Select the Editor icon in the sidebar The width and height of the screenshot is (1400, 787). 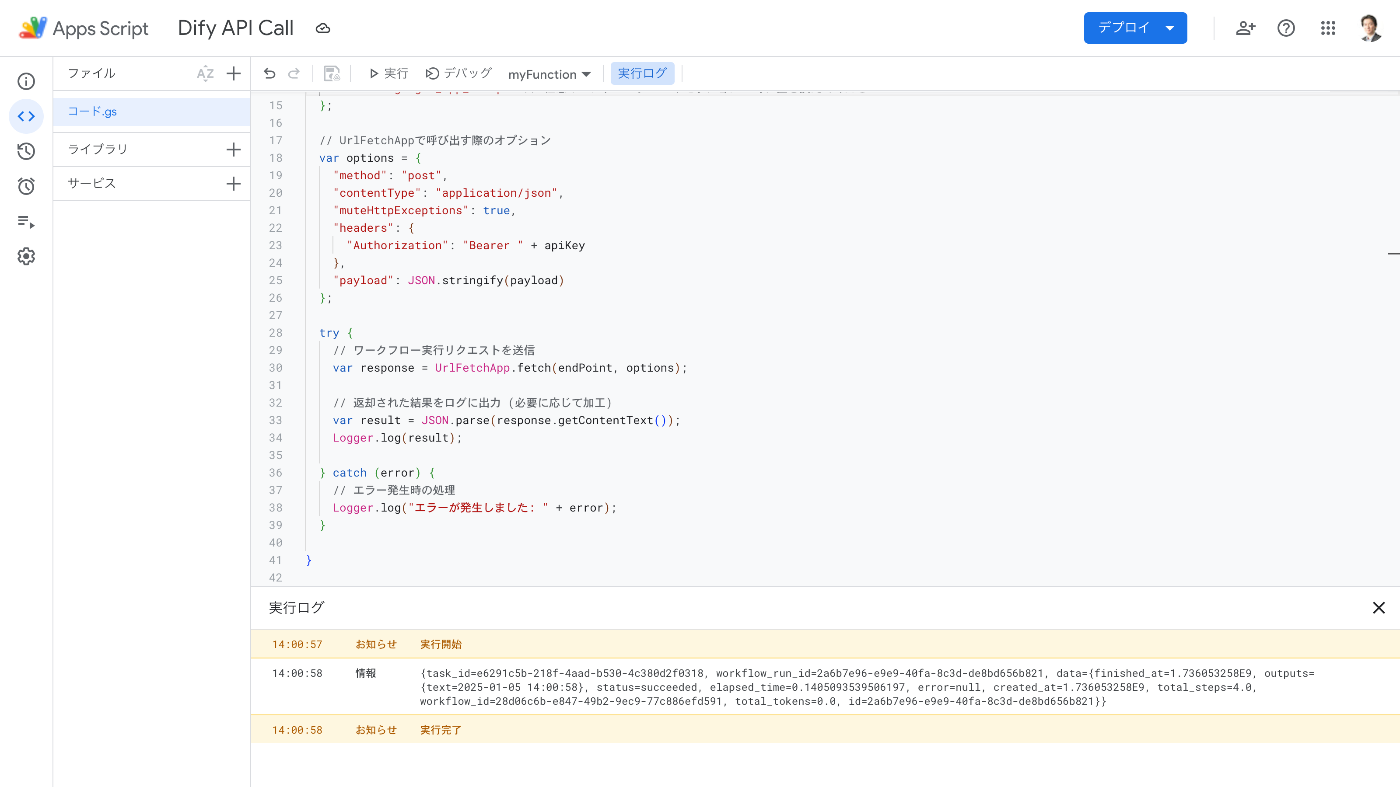[x=26, y=116]
